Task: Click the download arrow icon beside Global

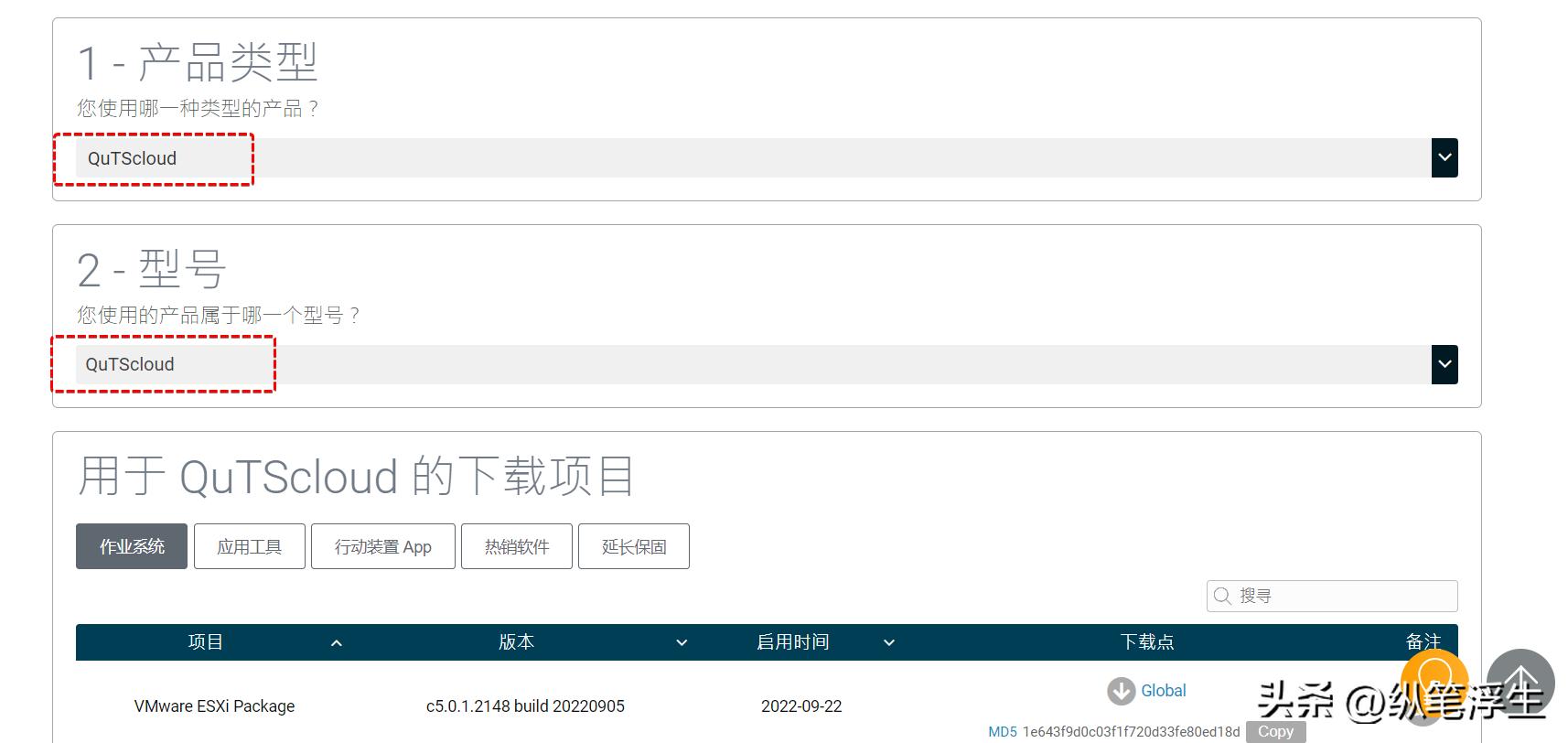Action: pyautogui.click(x=1122, y=691)
